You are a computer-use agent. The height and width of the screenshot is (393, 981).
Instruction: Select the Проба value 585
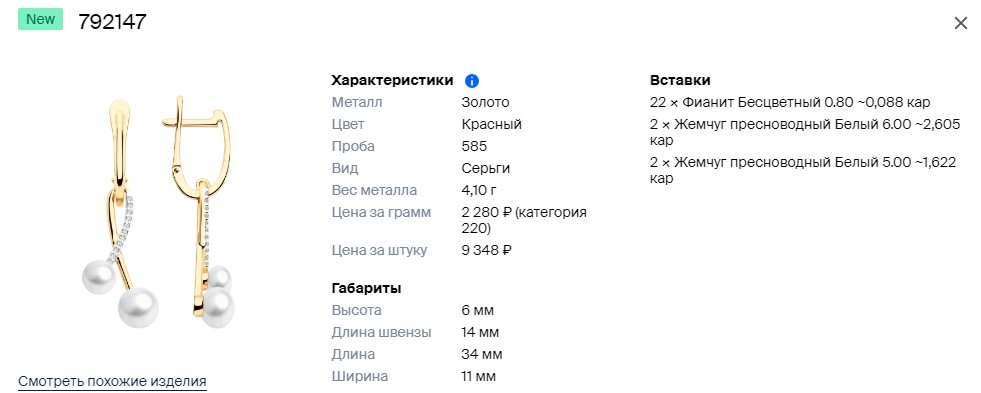[474, 146]
